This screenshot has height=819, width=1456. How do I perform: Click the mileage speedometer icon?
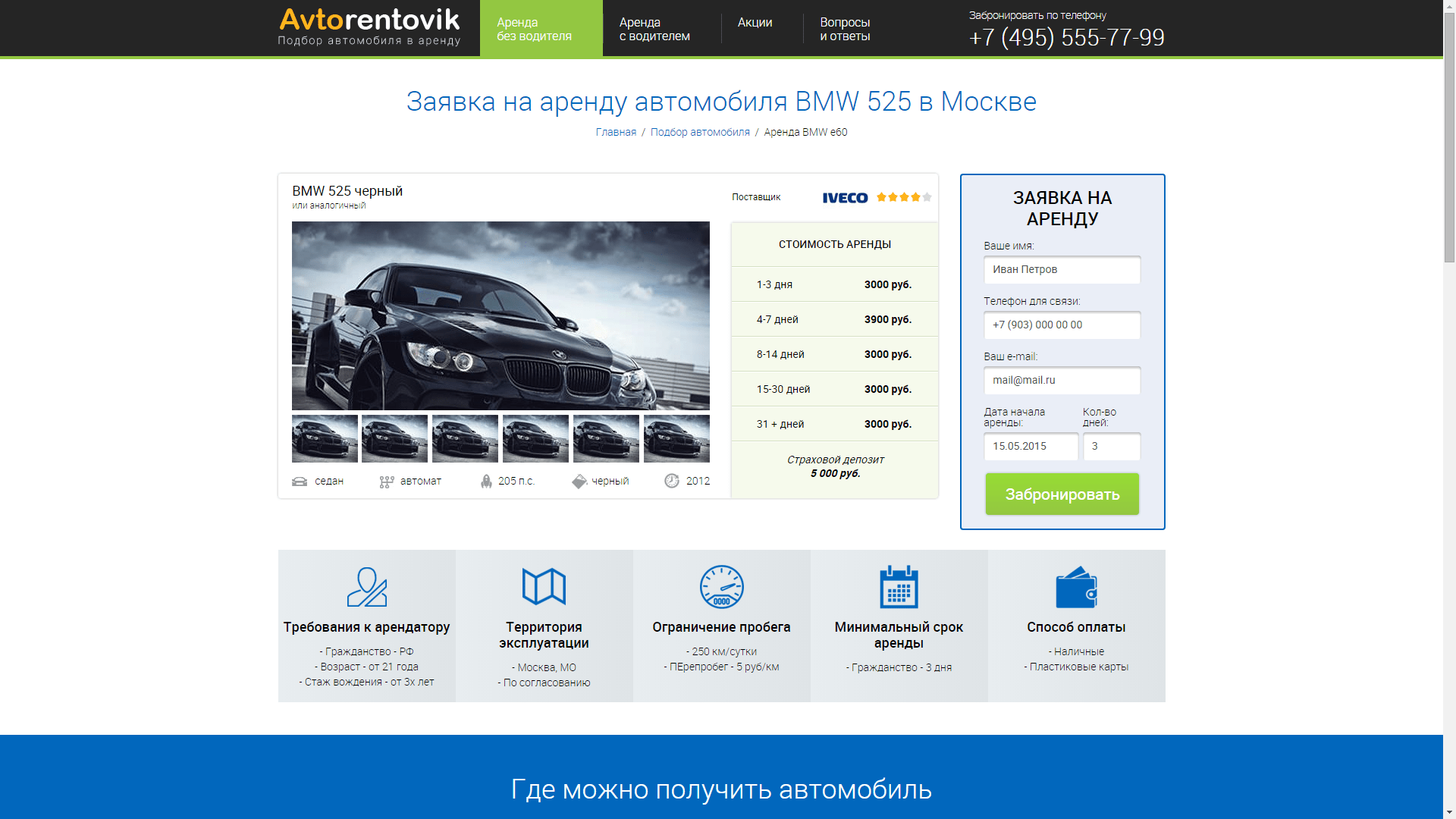tap(722, 587)
